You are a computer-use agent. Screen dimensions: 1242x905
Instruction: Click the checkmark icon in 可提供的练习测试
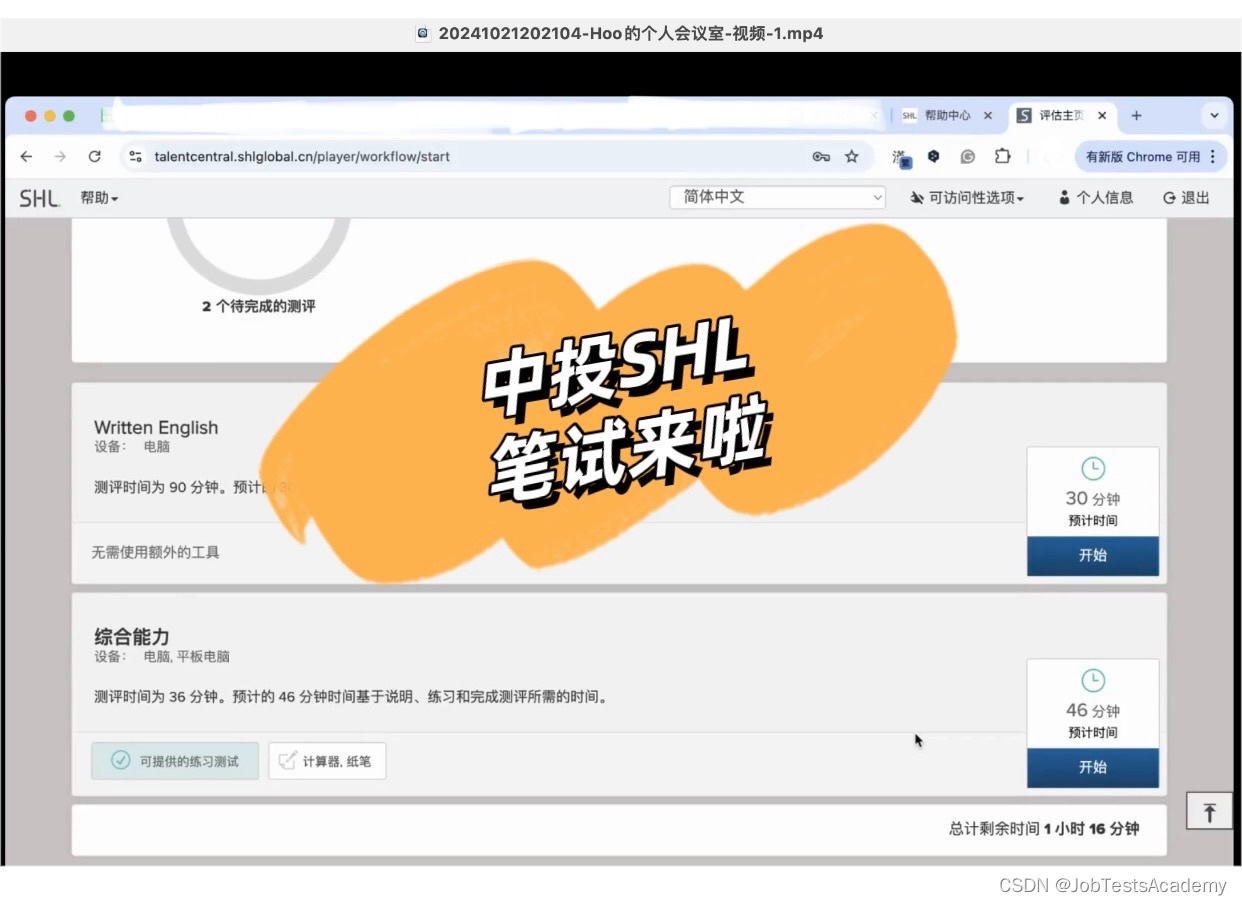(x=120, y=761)
